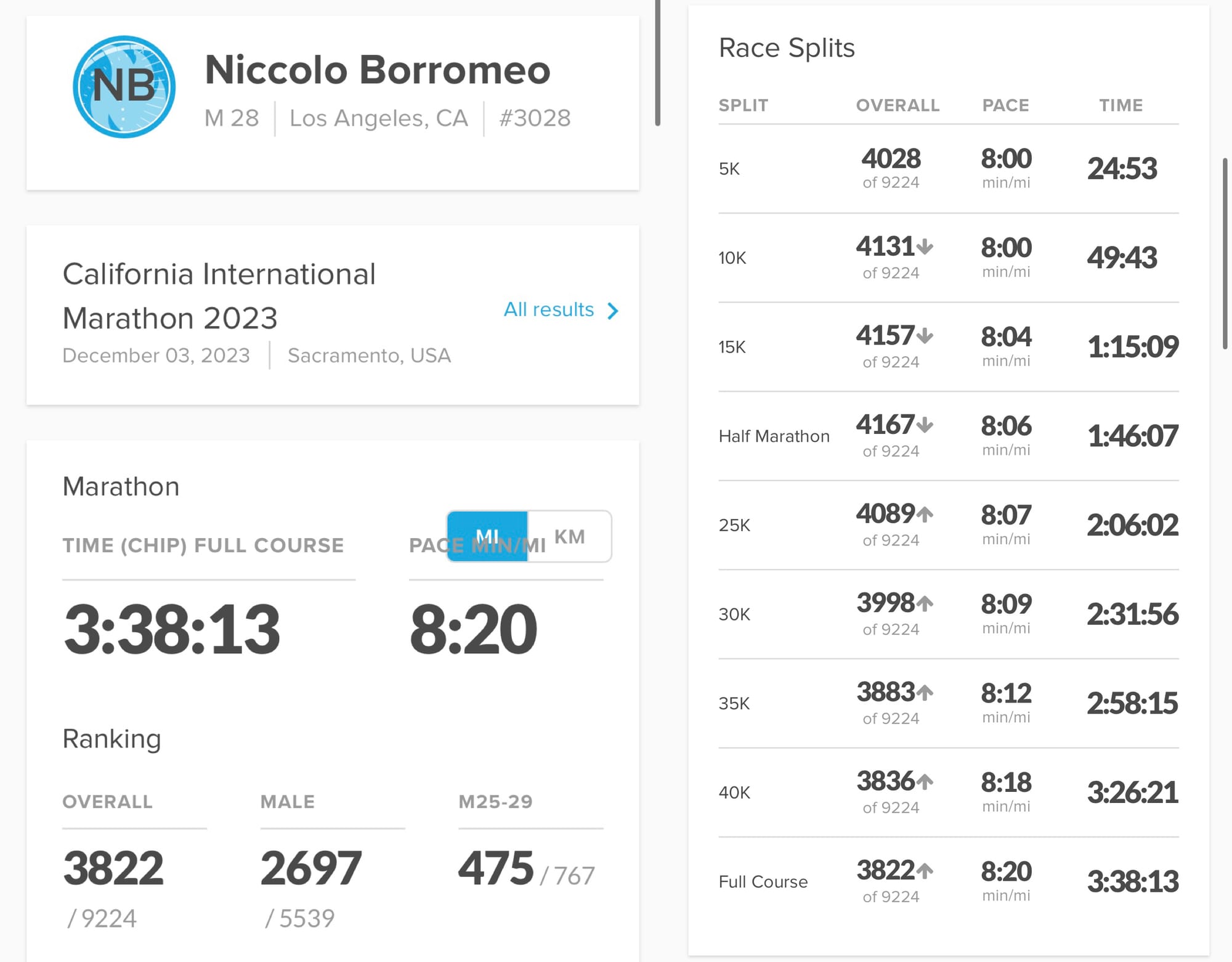Open the All results link
Image resolution: width=1232 pixels, height=962 pixels.
click(549, 309)
